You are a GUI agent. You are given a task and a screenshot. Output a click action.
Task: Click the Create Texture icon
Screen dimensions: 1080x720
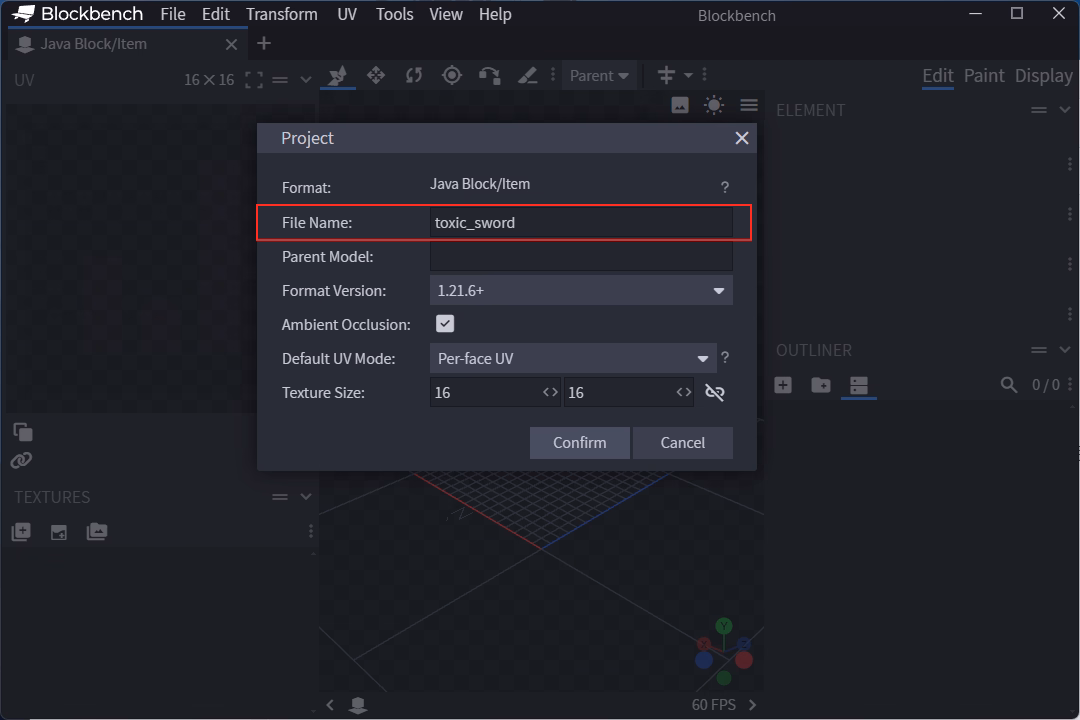pyautogui.click(x=59, y=532)
